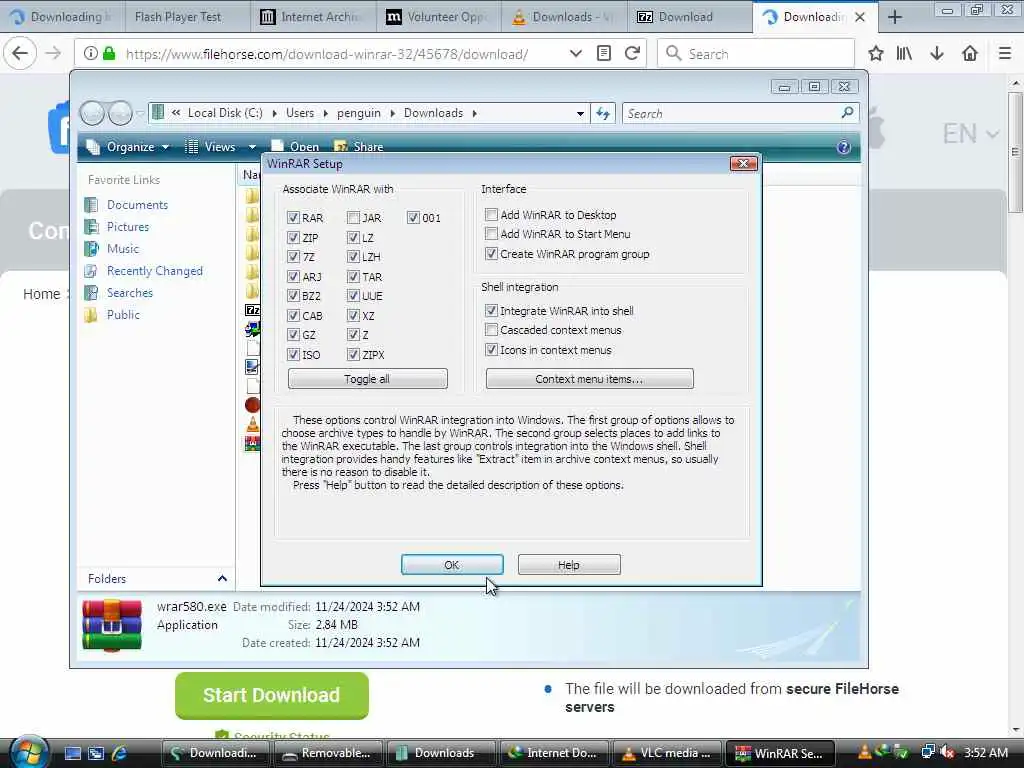This screenshot has height=768, width=1024.
Task: Select Users in the Explorer breadcrumb
Action: (x=300, y=113)
